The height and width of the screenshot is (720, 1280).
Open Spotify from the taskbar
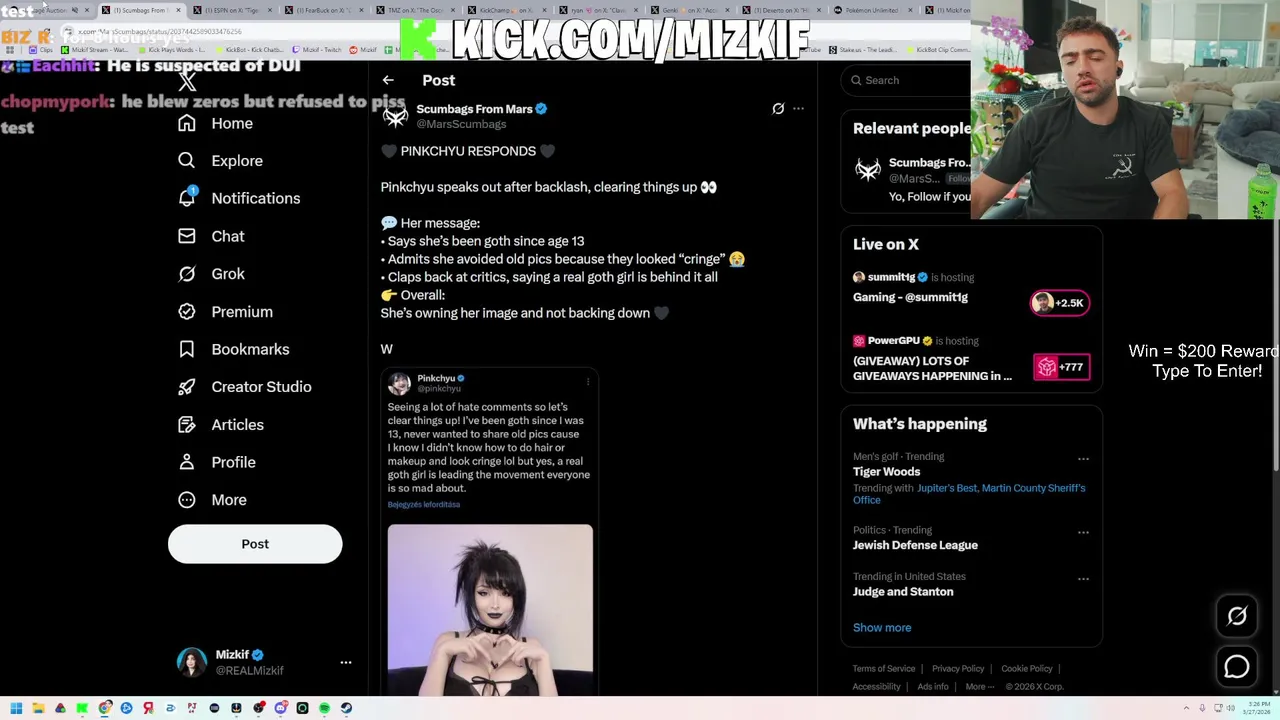(x=324, y=708)
